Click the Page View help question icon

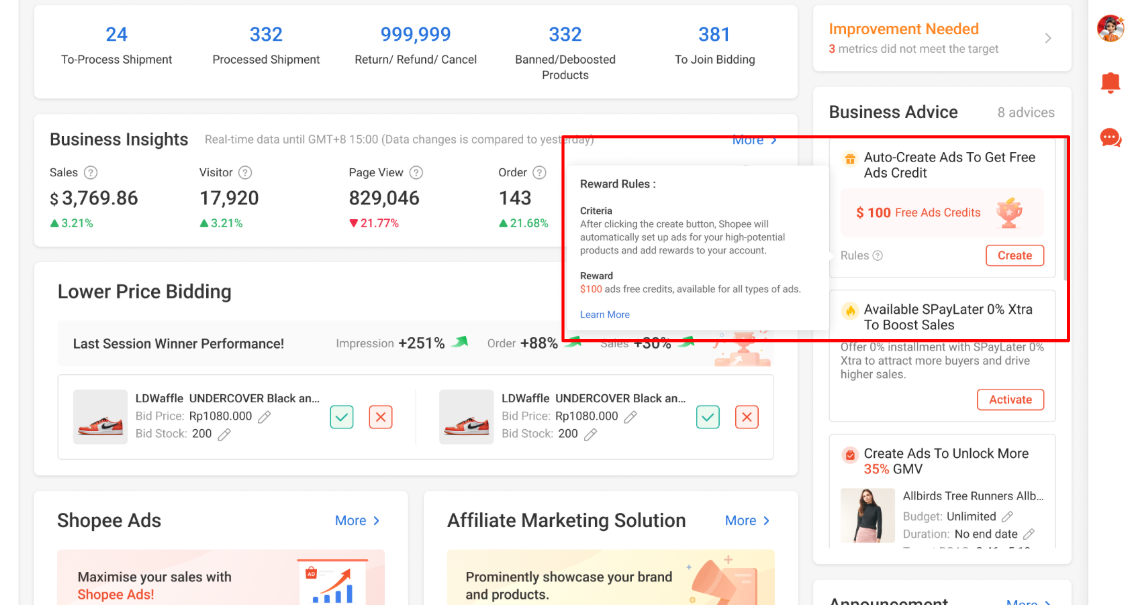(416, 172)
